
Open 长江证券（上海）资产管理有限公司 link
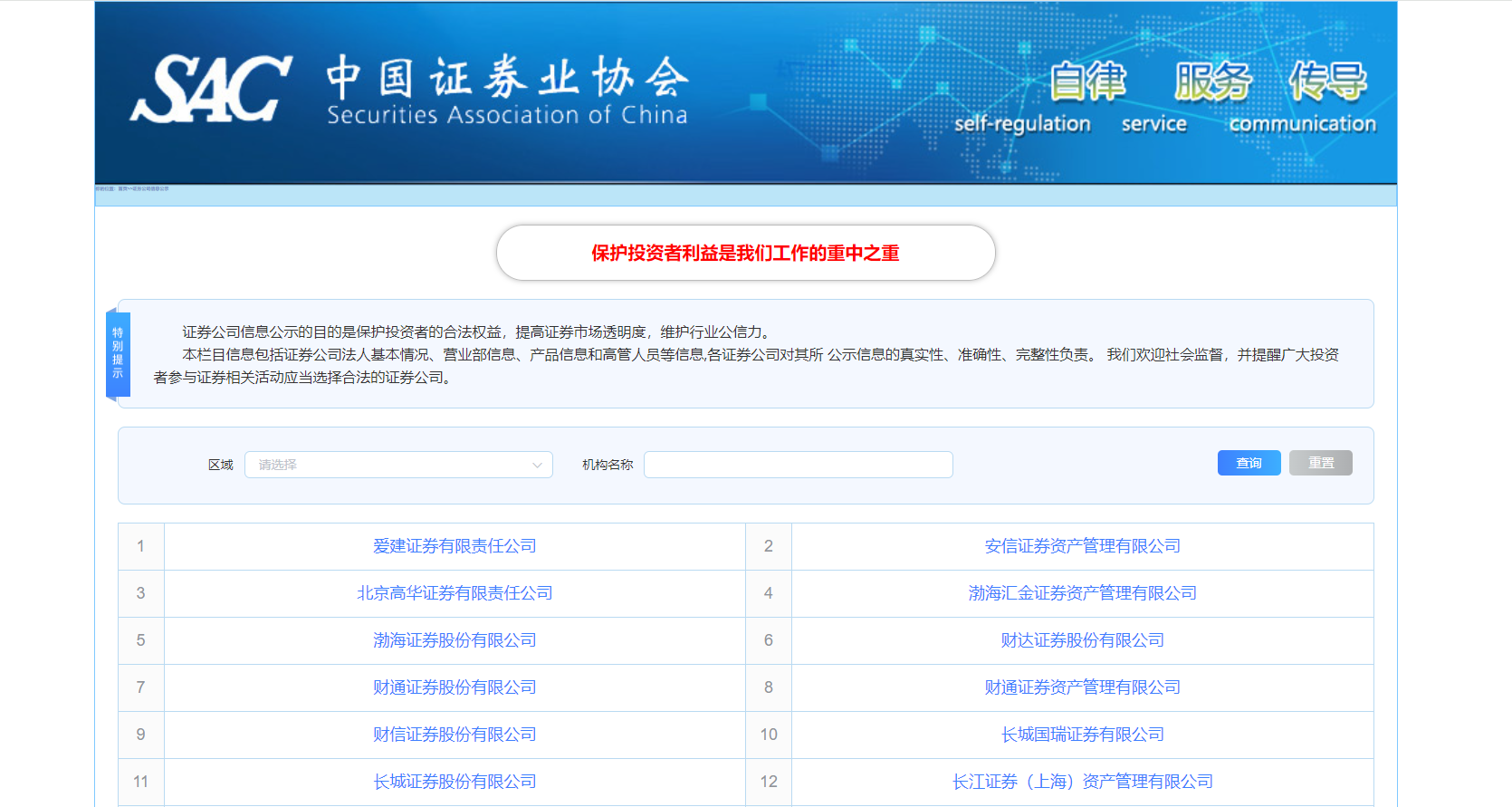(x=1082, y=782)
